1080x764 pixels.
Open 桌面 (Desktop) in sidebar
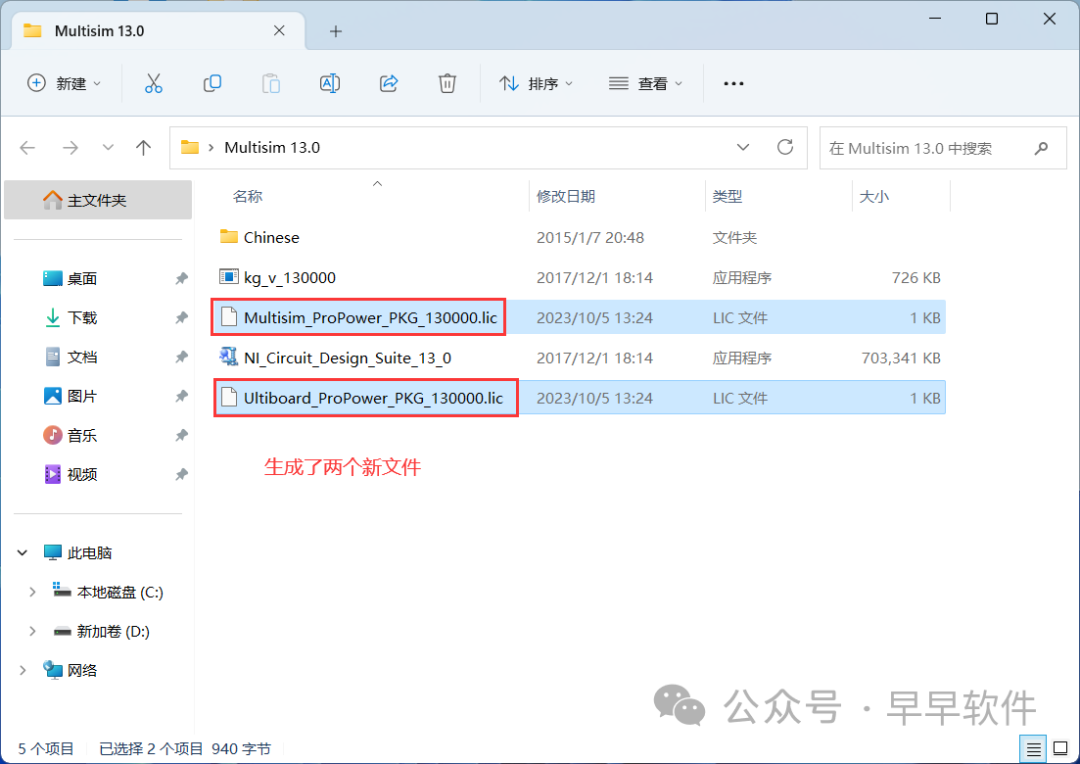[82, 278]
